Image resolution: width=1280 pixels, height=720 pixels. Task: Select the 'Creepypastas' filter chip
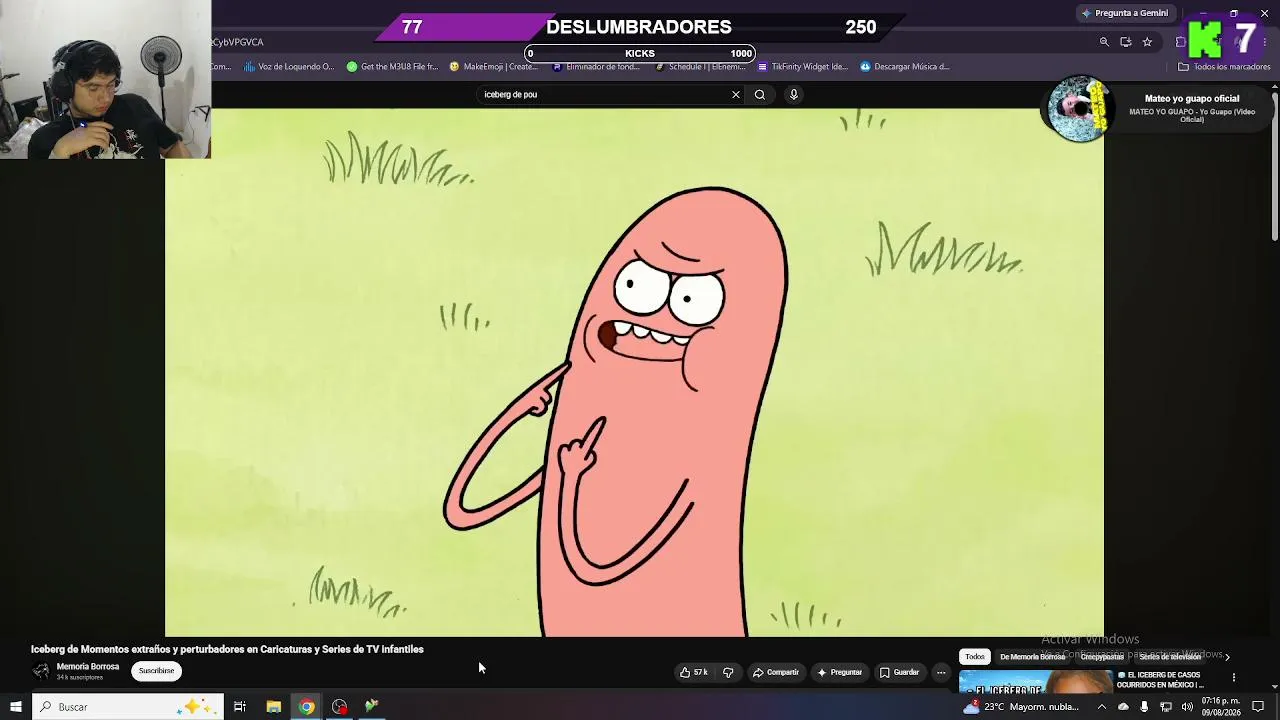pyautogui.click(x=1102, y=657)
